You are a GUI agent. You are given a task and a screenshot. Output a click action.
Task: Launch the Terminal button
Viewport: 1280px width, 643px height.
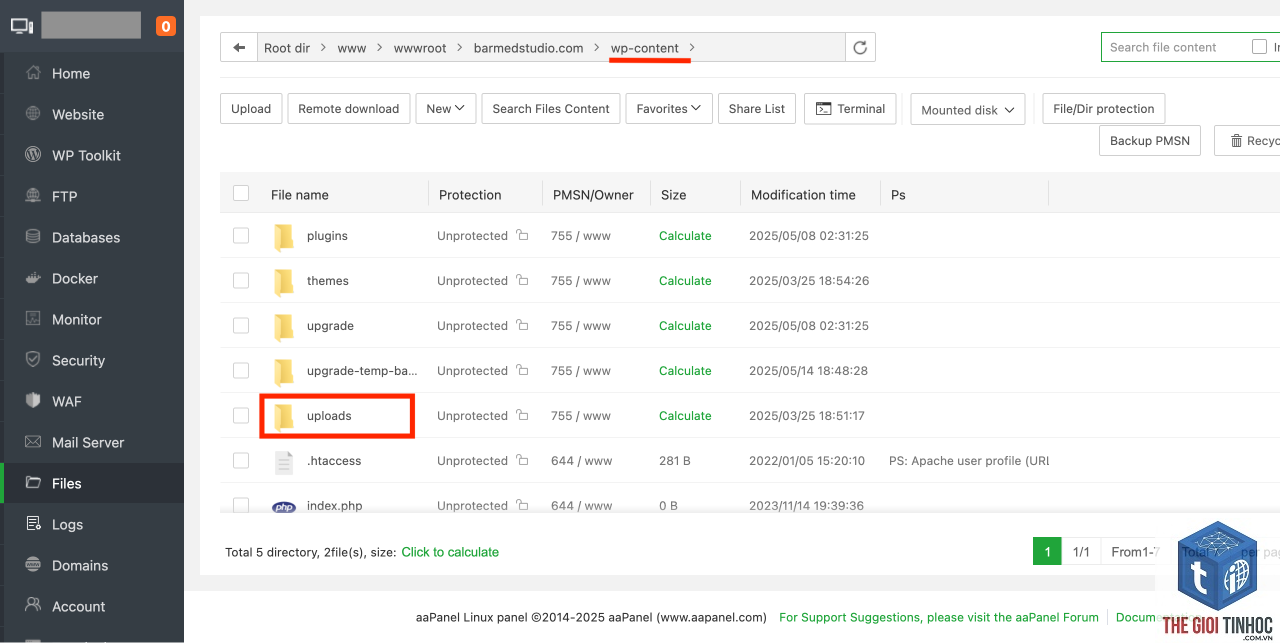click(x=851, y=109)
